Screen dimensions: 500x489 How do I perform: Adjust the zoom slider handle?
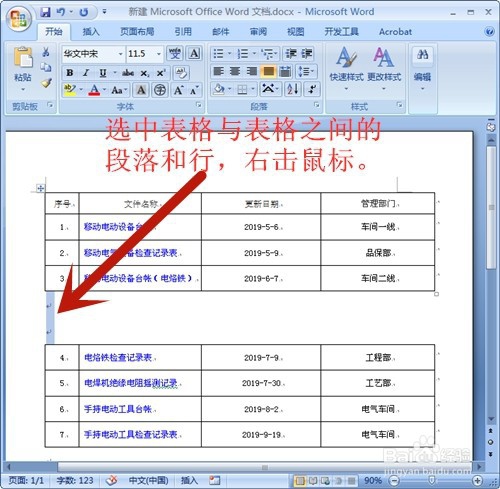pyautogui.click(x=432, y=480)
